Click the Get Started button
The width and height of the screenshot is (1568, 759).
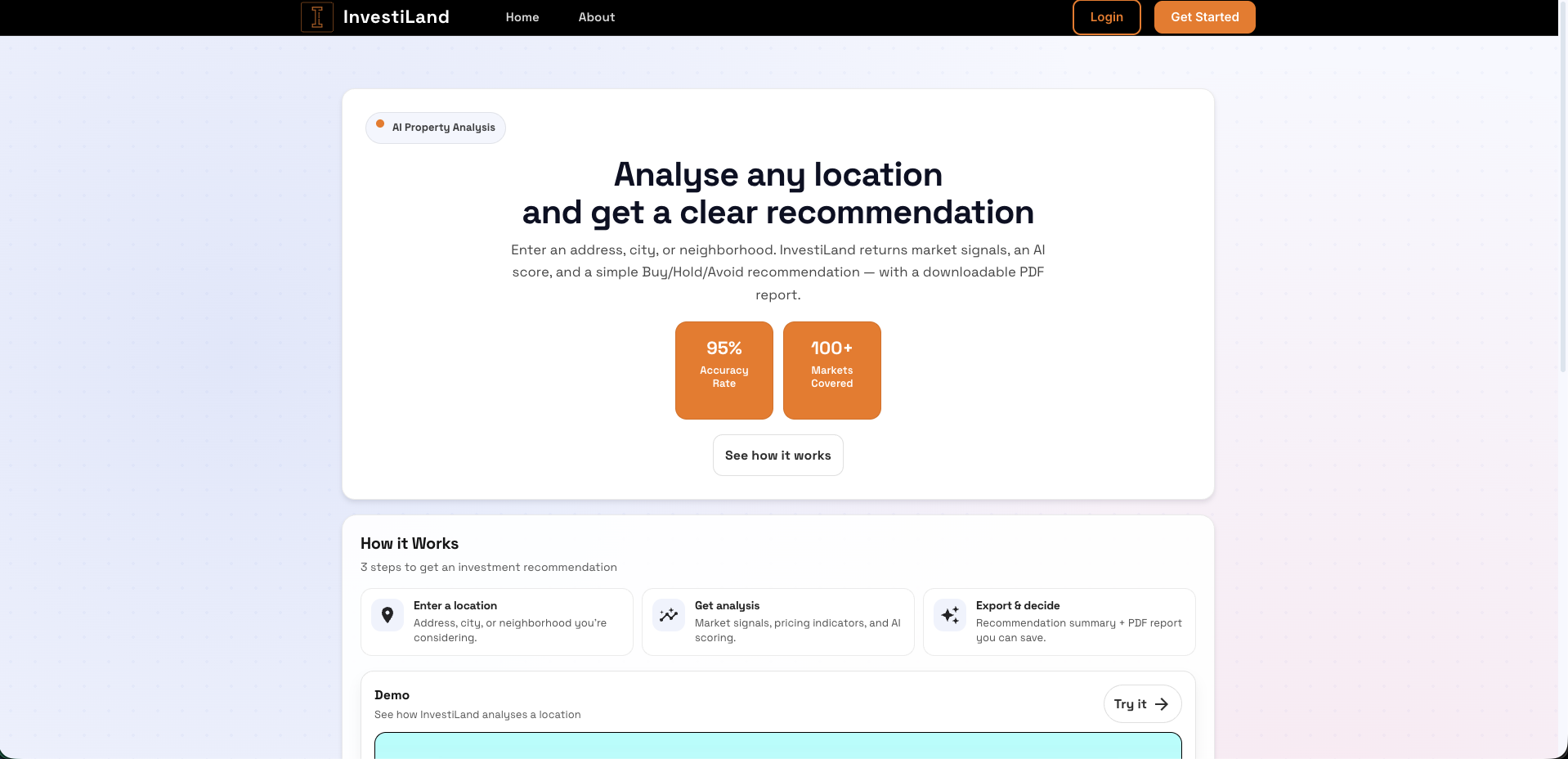1204,17
